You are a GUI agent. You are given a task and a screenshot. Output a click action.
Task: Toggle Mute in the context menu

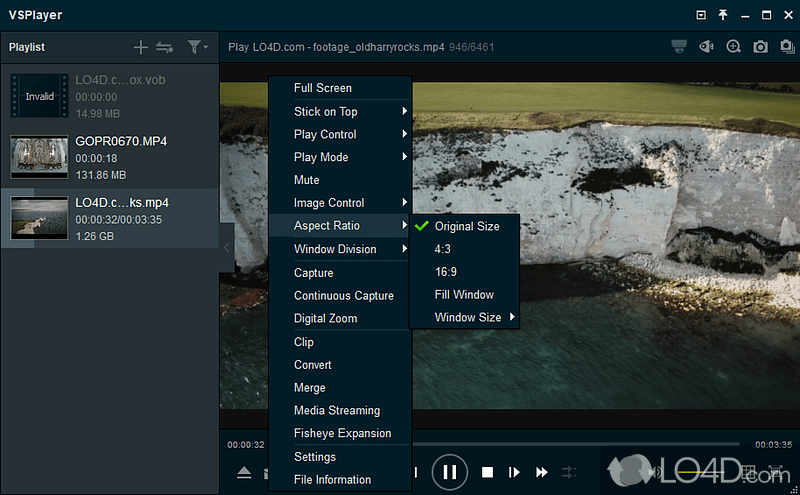[340, 180]
